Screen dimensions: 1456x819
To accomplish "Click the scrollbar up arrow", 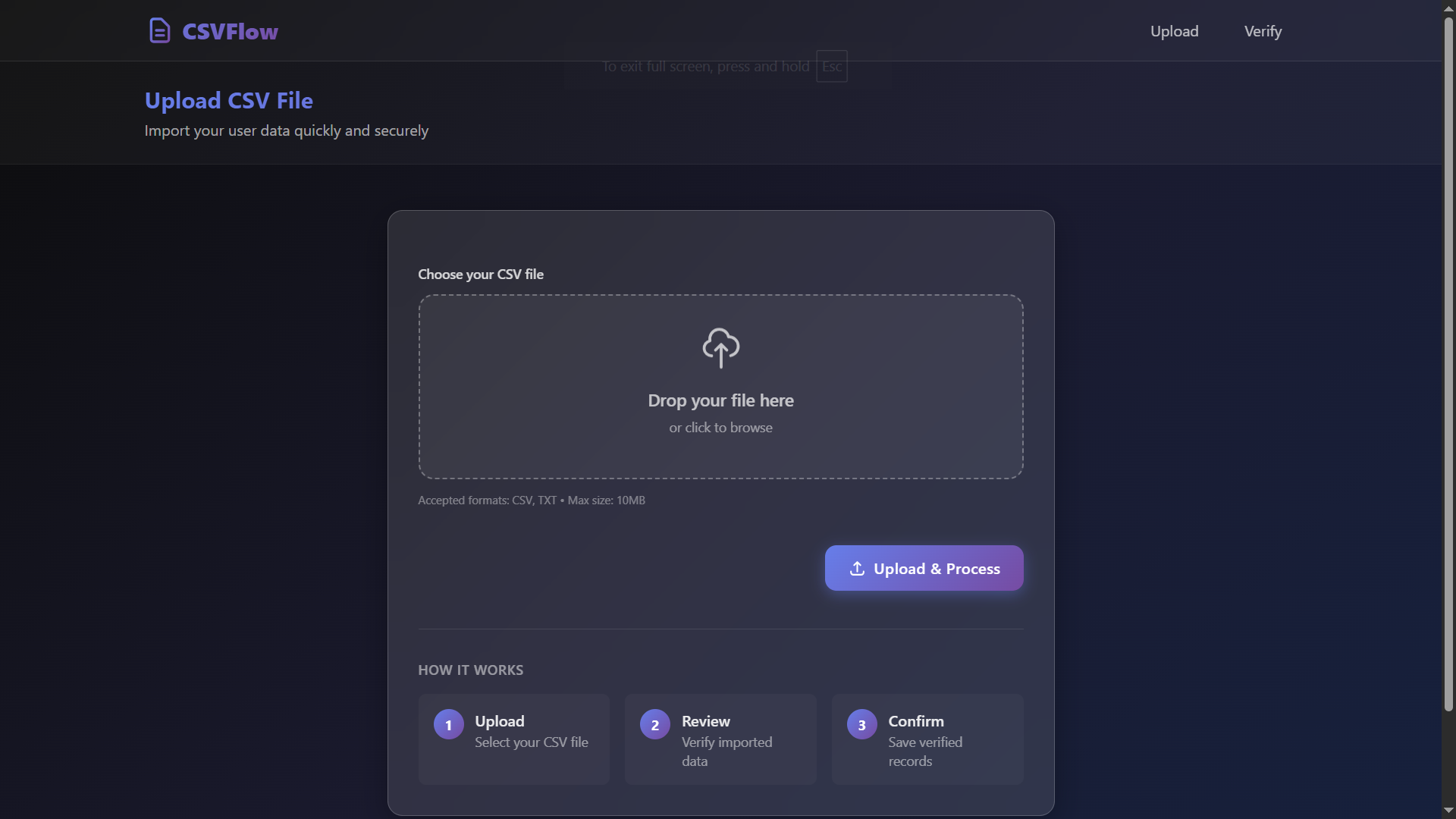I will [x=1448, y=8].
